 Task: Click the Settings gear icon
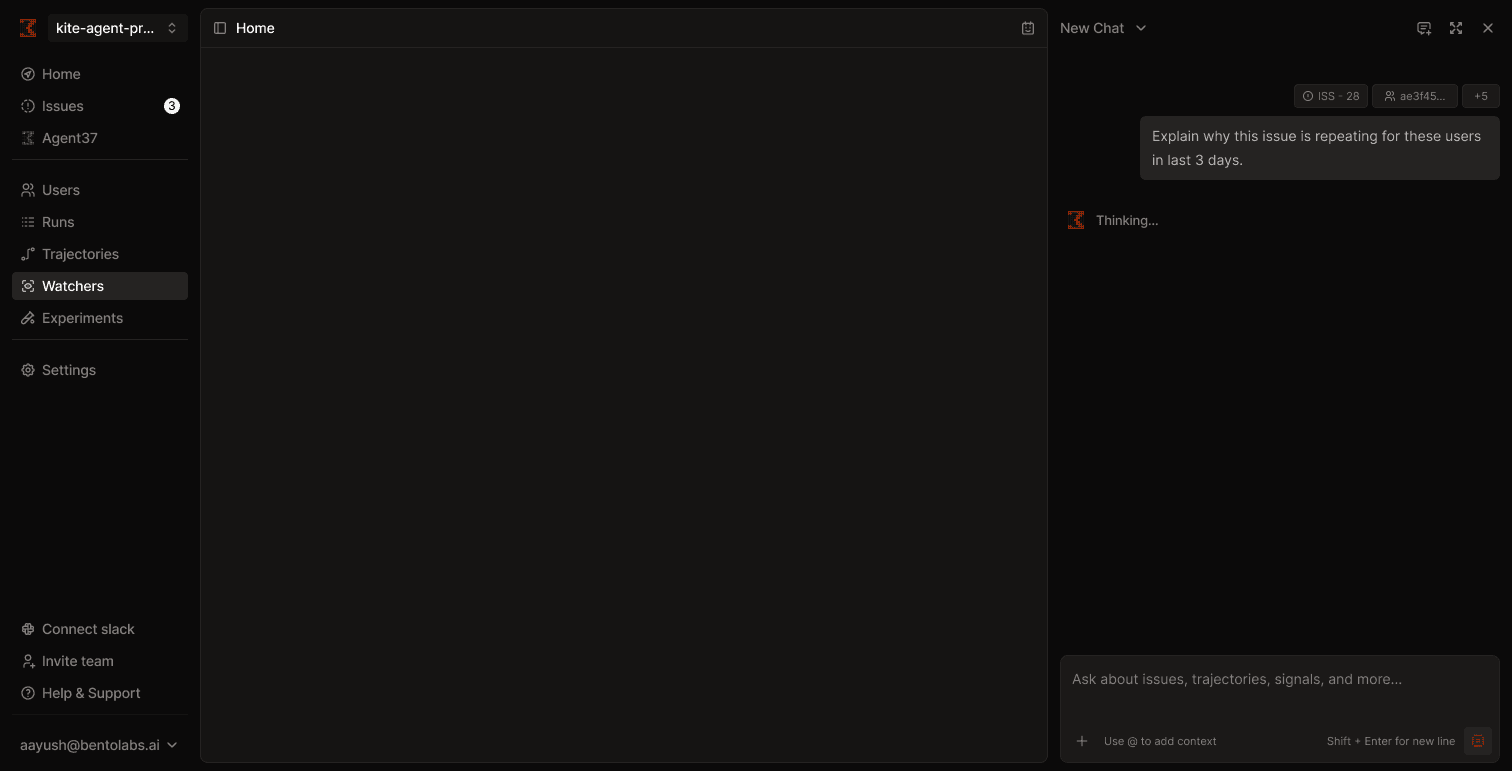click(x=28, y=370)
